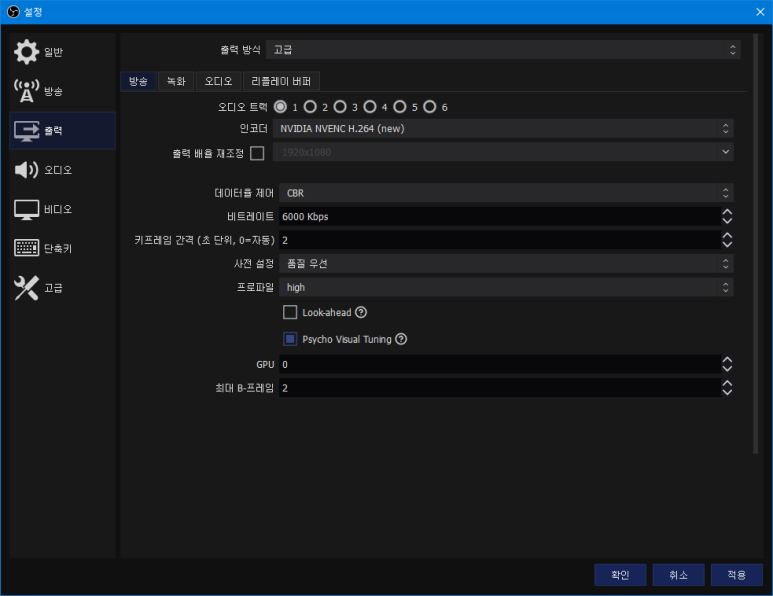Viewport: 773px width, 596px height.
Task: Click the 최대 B-프레임 value field
Action: coord(500,388)
